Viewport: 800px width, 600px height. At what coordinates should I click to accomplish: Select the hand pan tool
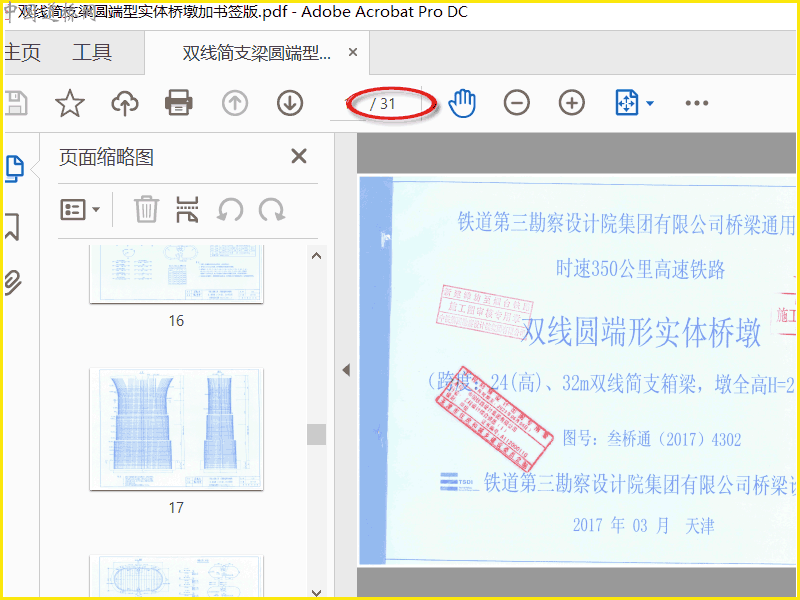[x=462, y=103]
